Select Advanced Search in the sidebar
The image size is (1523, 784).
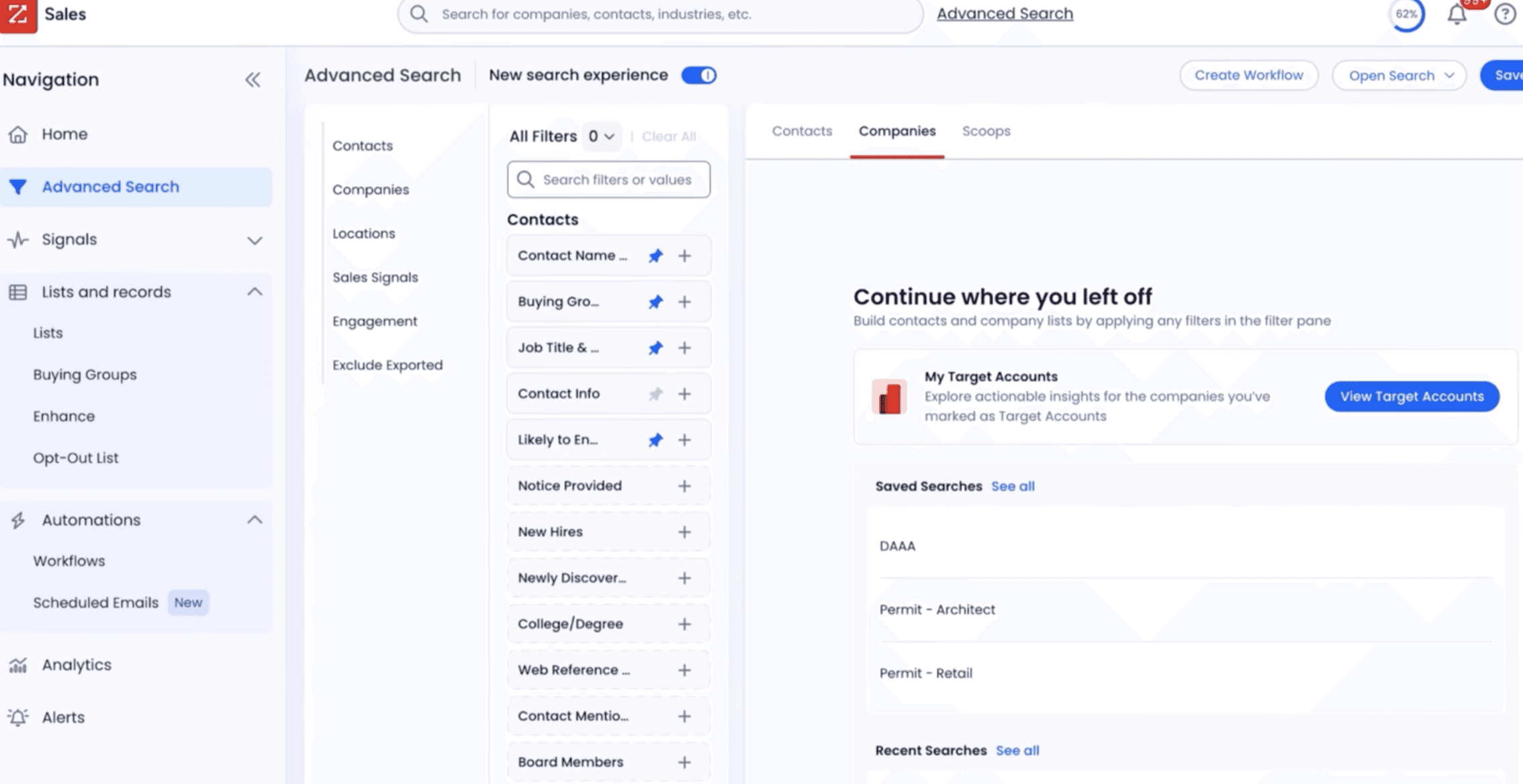[x=136, y=187]
